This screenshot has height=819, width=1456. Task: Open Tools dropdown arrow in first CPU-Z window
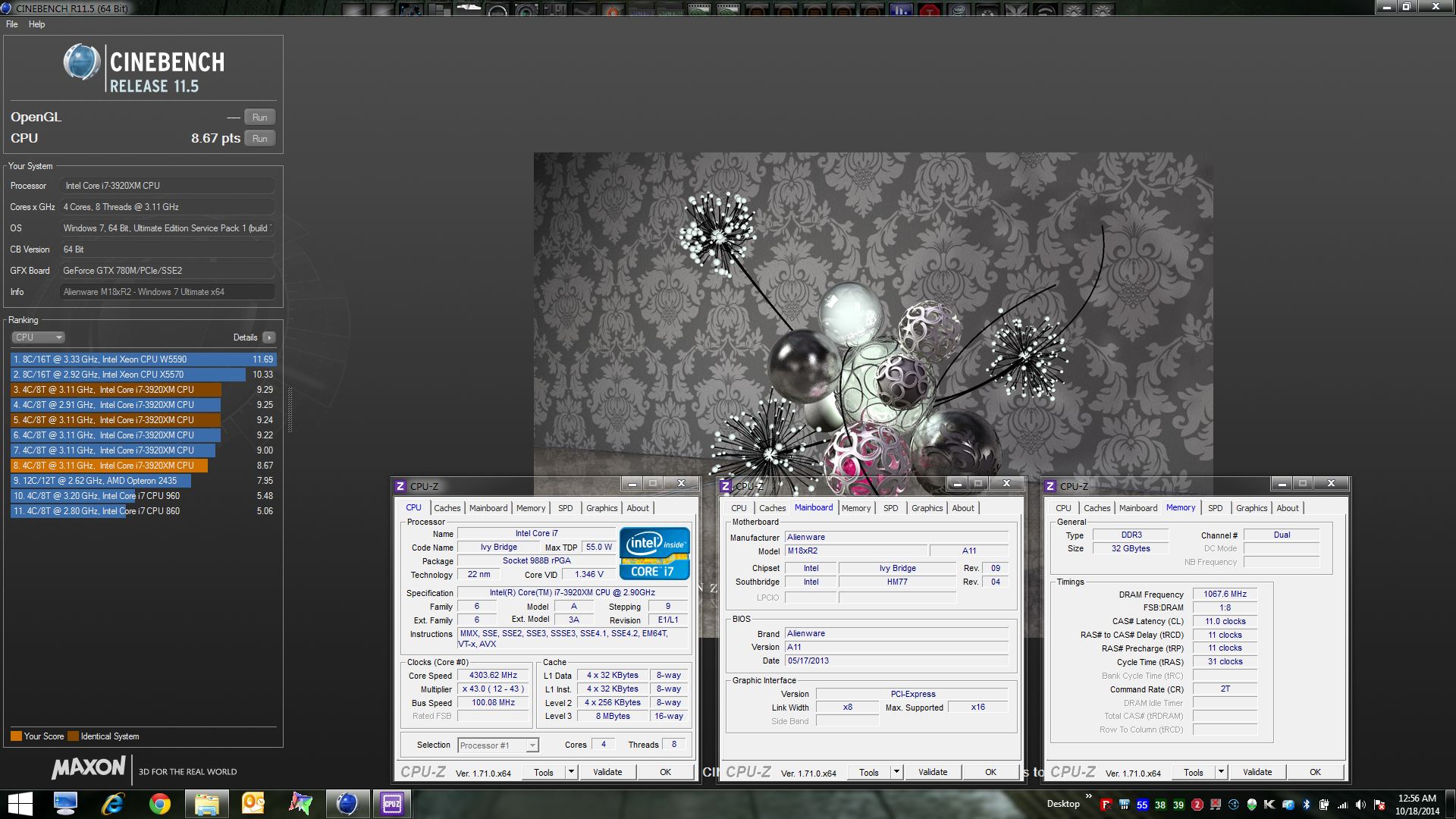tap(570, 772)
